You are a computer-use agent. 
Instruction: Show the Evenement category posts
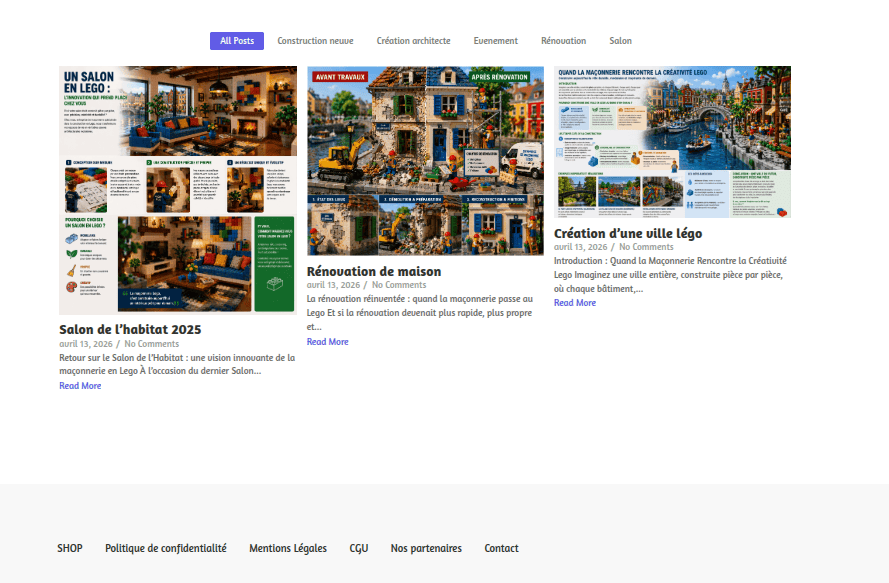(496, 41)
